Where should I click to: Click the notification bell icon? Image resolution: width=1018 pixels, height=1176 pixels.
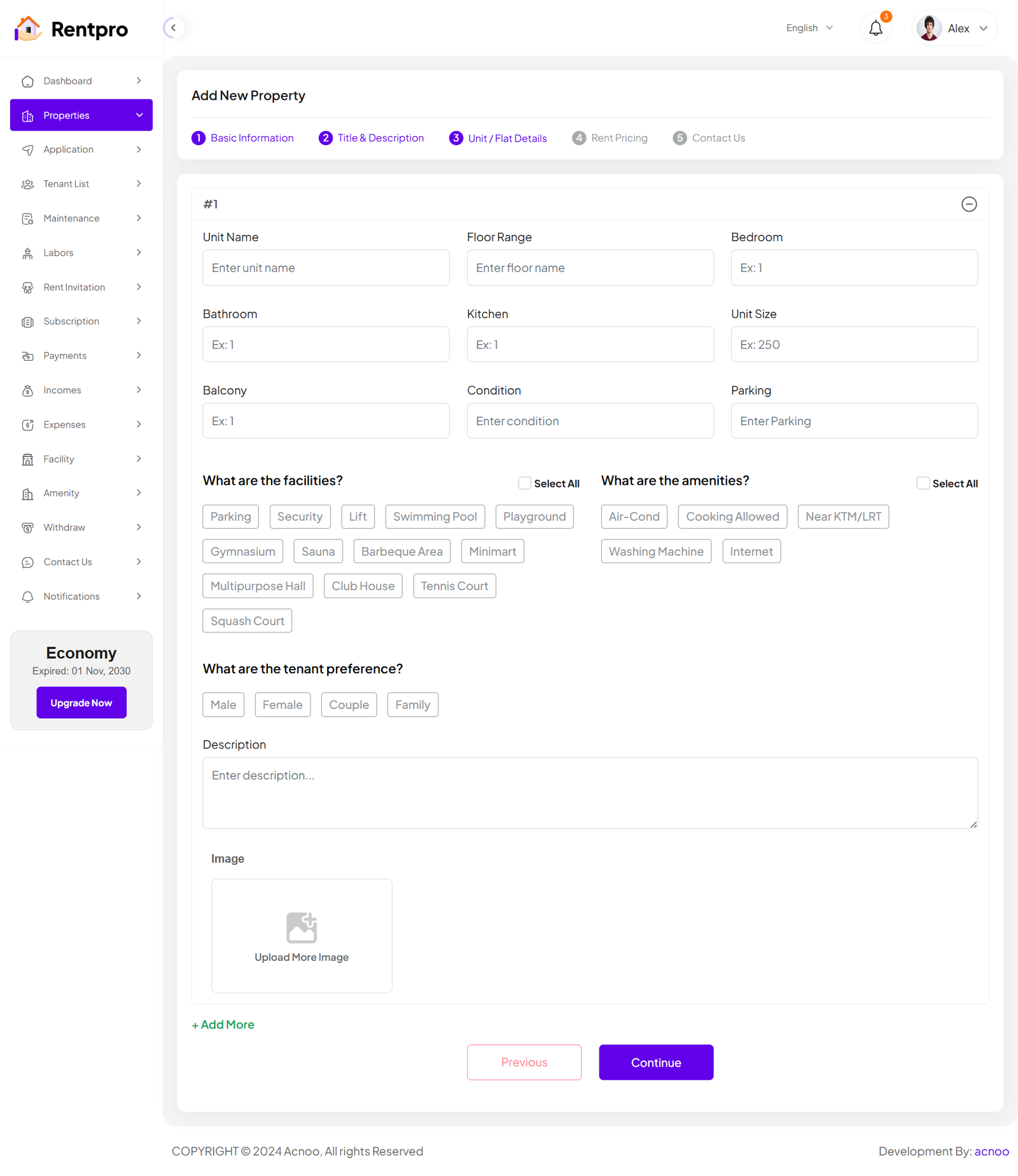[875, 29]
